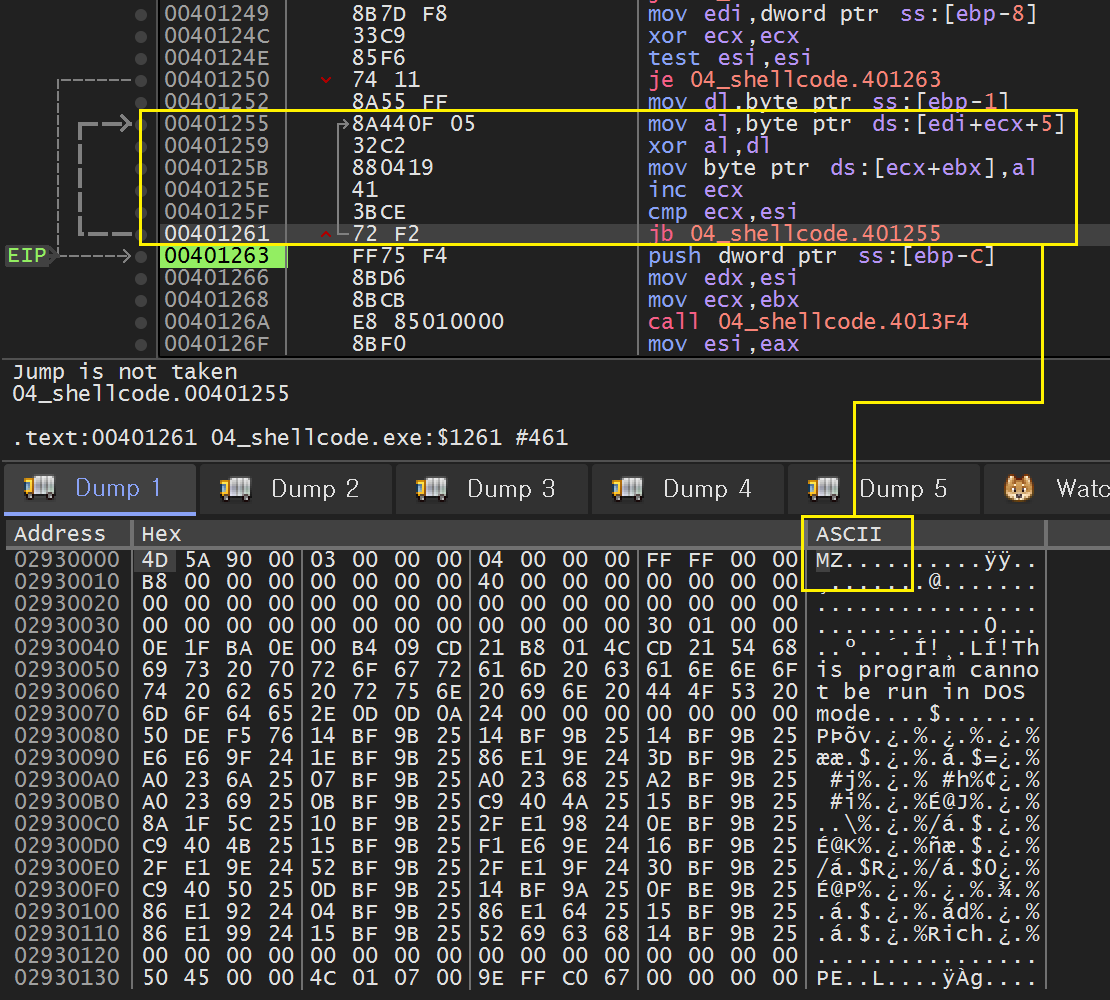Click the Hex column header in dump

coord(467,534)
